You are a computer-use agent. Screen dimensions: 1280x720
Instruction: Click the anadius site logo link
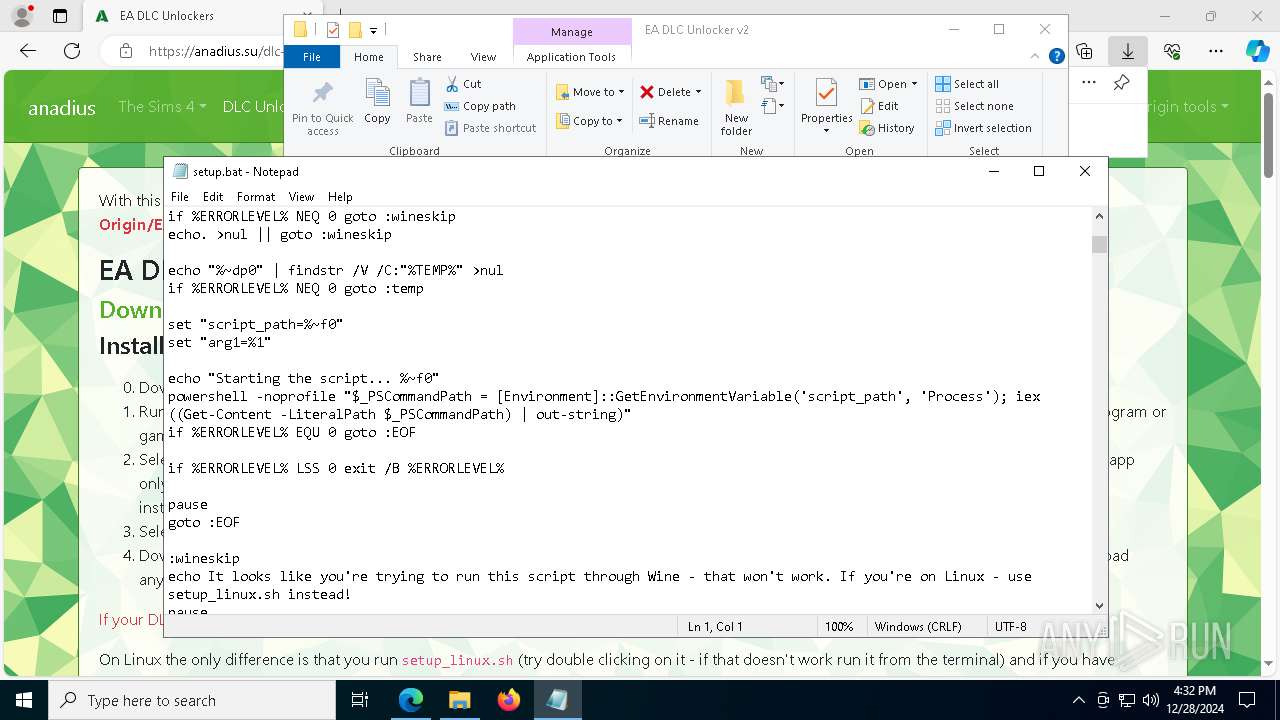pos(62,107)
